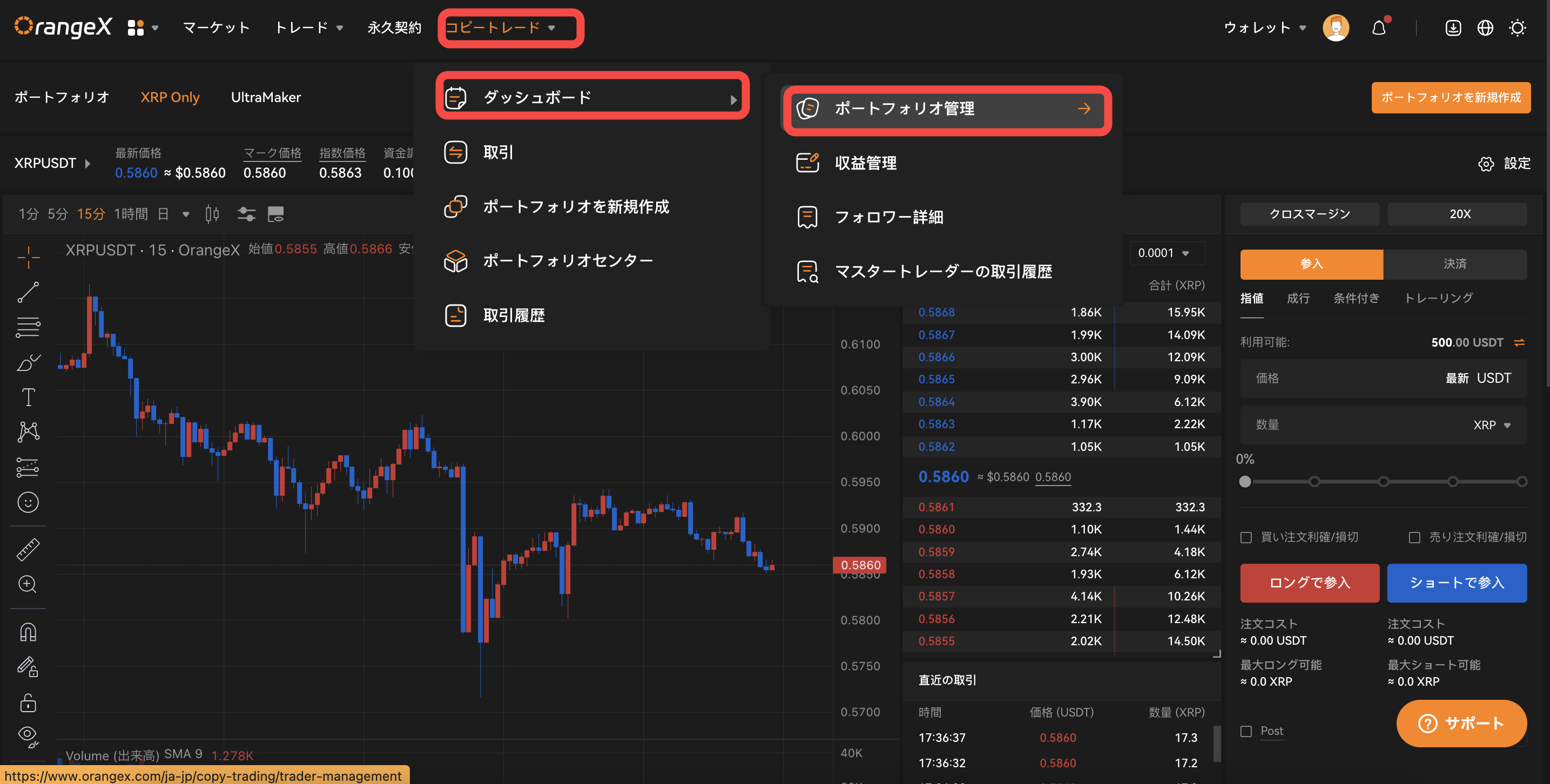Click the 0% position size slider handle

click(x=1245, y=481)
